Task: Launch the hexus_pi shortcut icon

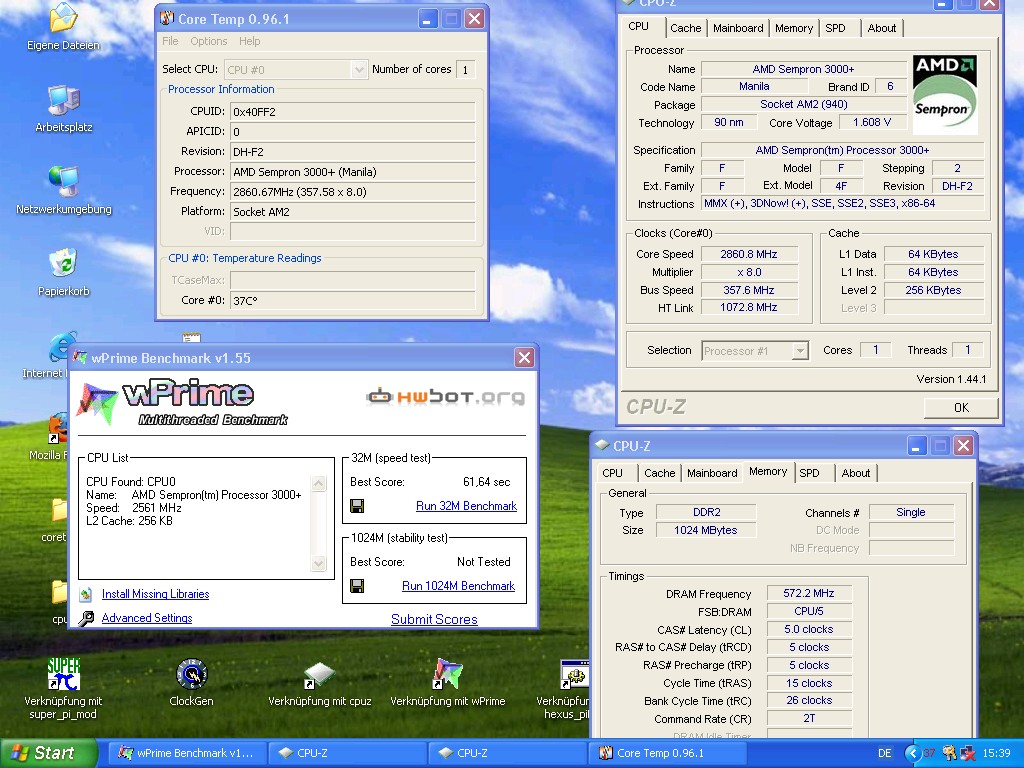Action: click(x=575, y=675)
